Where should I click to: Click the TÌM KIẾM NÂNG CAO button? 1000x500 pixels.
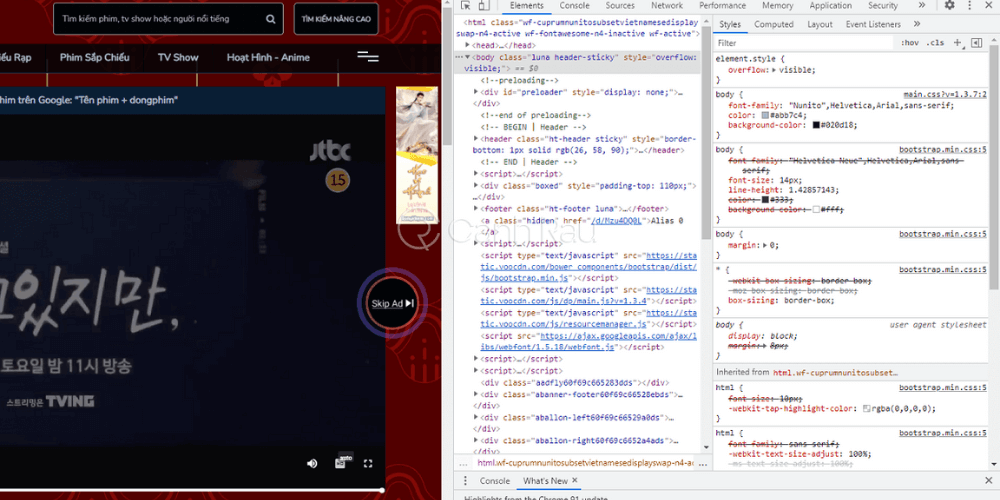tap(336, 19)
